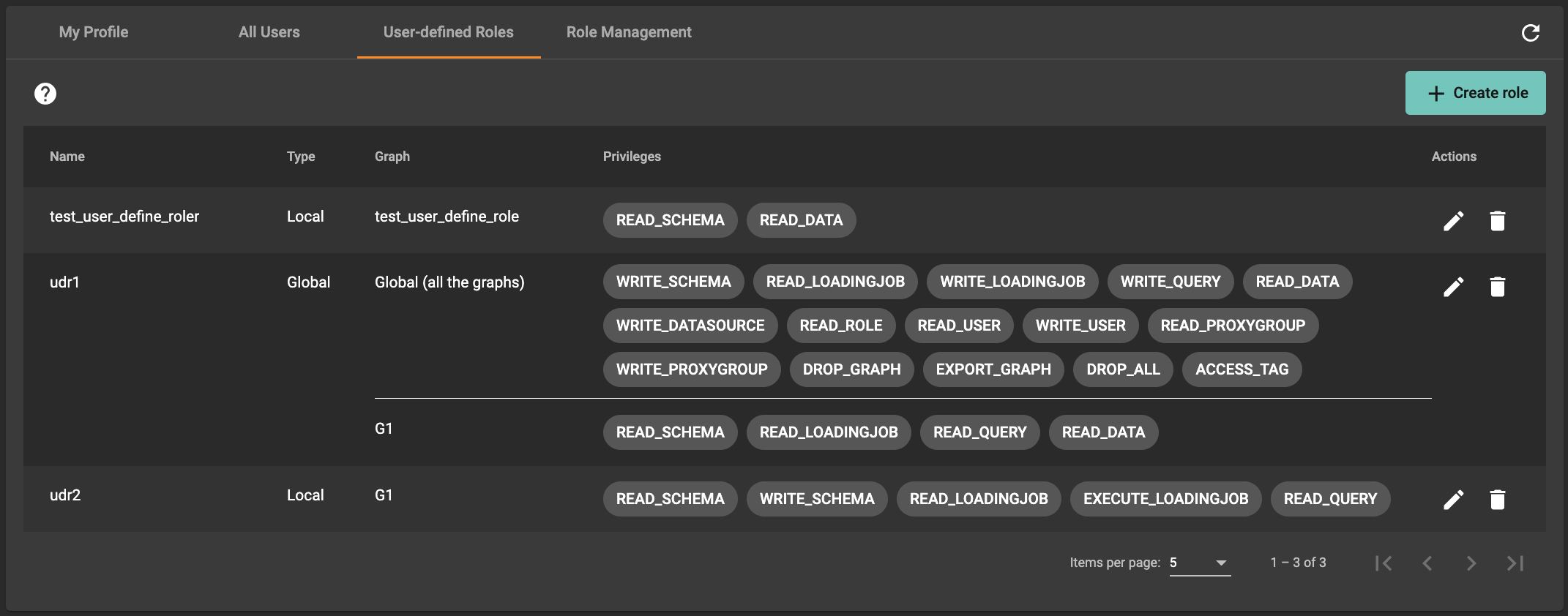The height and width of the screenshot is (616, 1568).
Task: Open the Items per page dropdown
Action: (1200, 563)
